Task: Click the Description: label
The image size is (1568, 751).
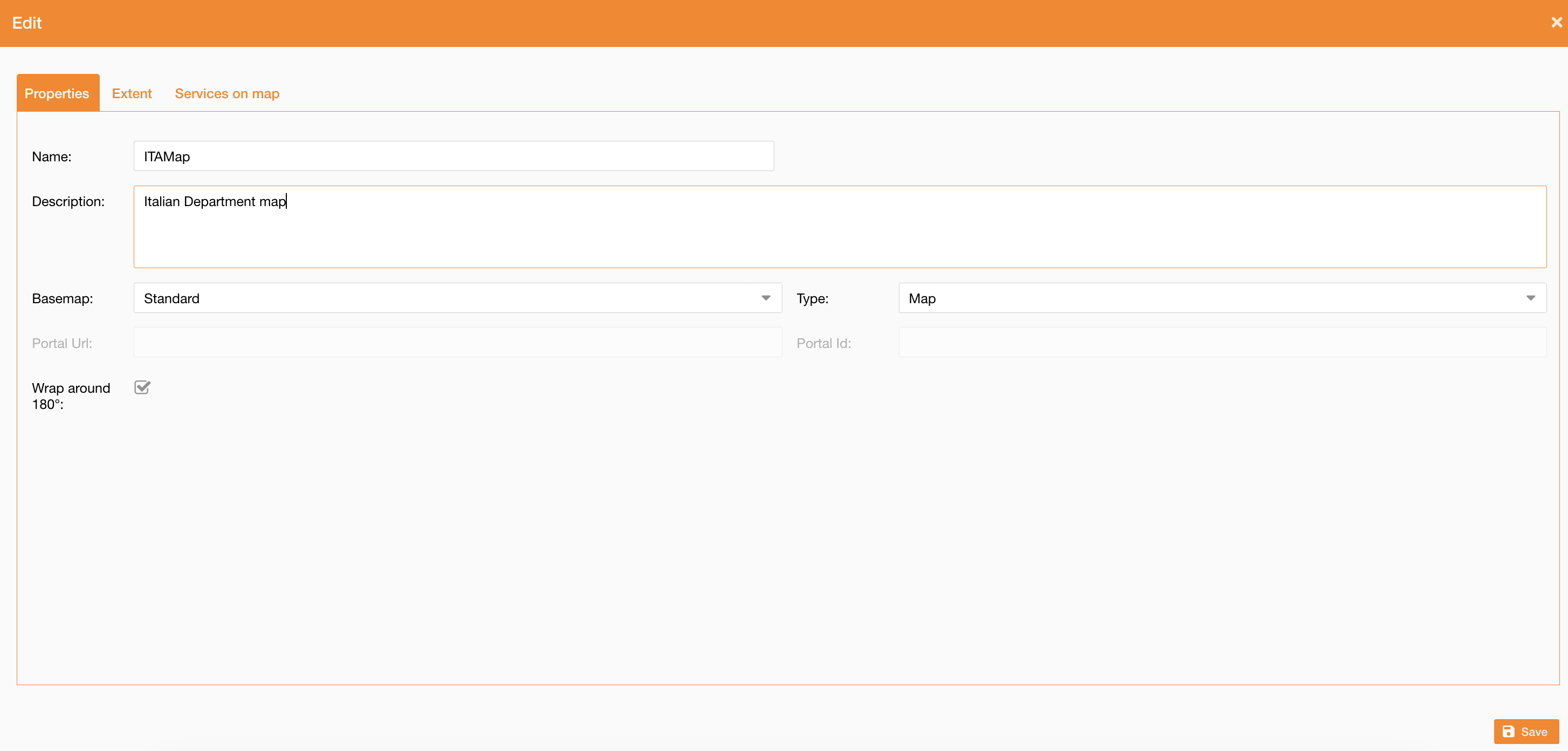Action: click(x=68, y=202)
